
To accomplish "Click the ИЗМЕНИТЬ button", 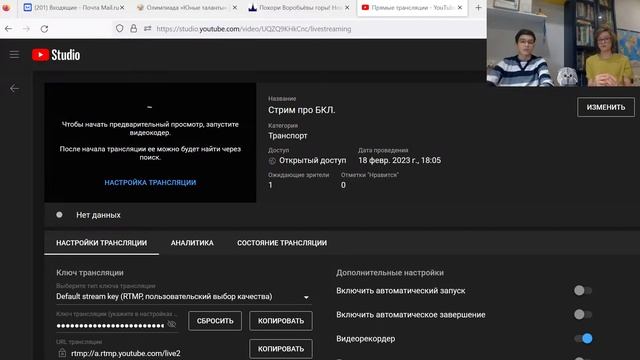I will [x=606, y=107].
